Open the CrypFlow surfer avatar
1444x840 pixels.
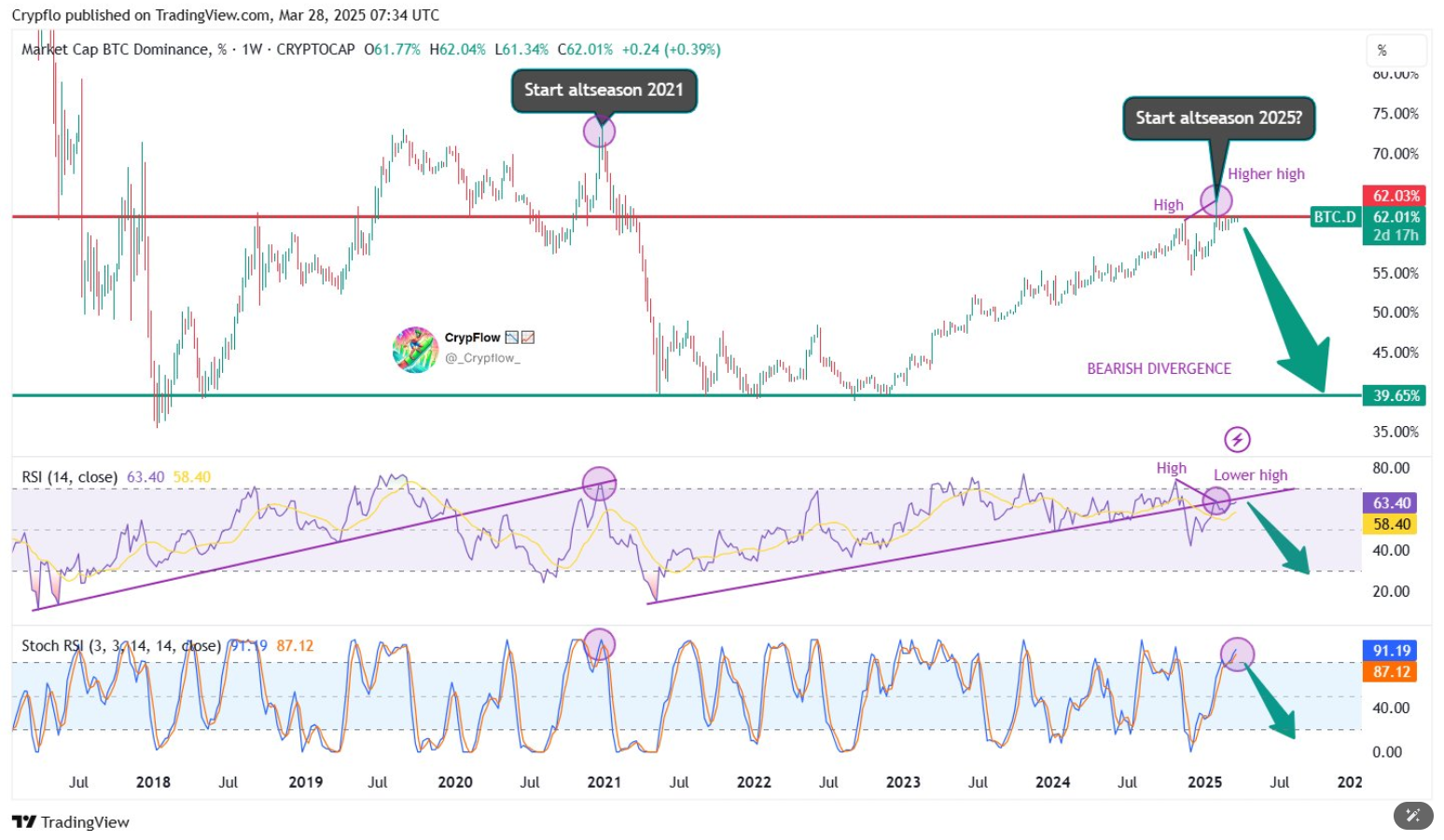coord(415,349)
